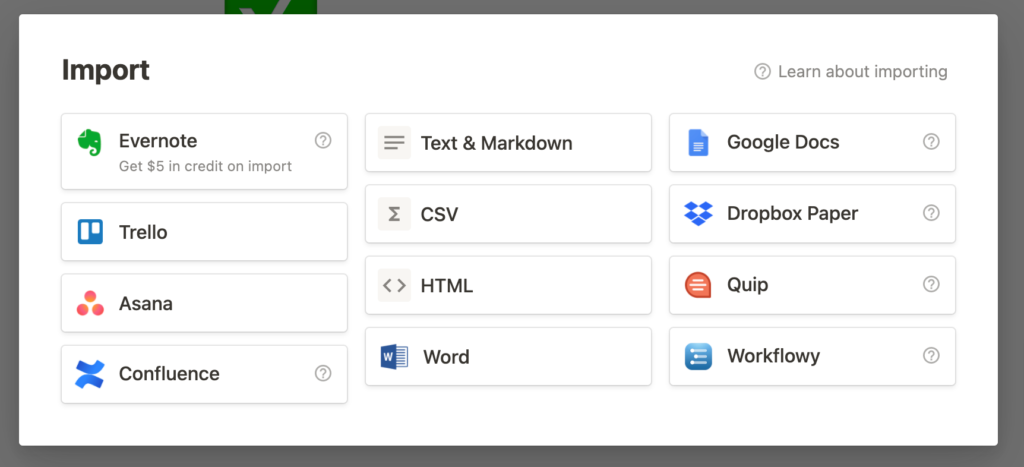The height and width of the screenshot is (467, 1024).
Task: Click the Evernote credit subtitle text
Action: pyautogui.click(x=205, y=167)
